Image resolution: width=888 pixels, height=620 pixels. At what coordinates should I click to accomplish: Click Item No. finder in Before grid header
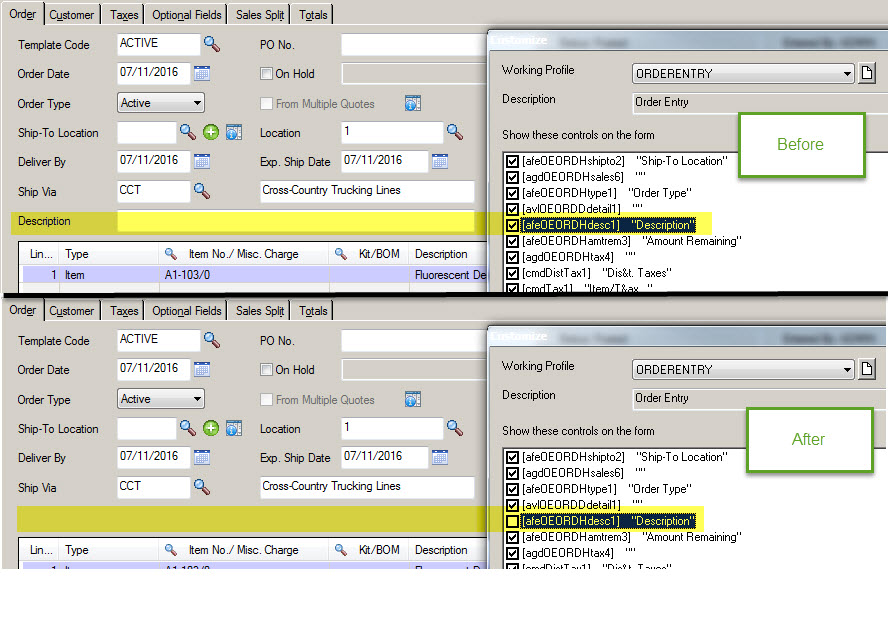[x=170, y=253]
